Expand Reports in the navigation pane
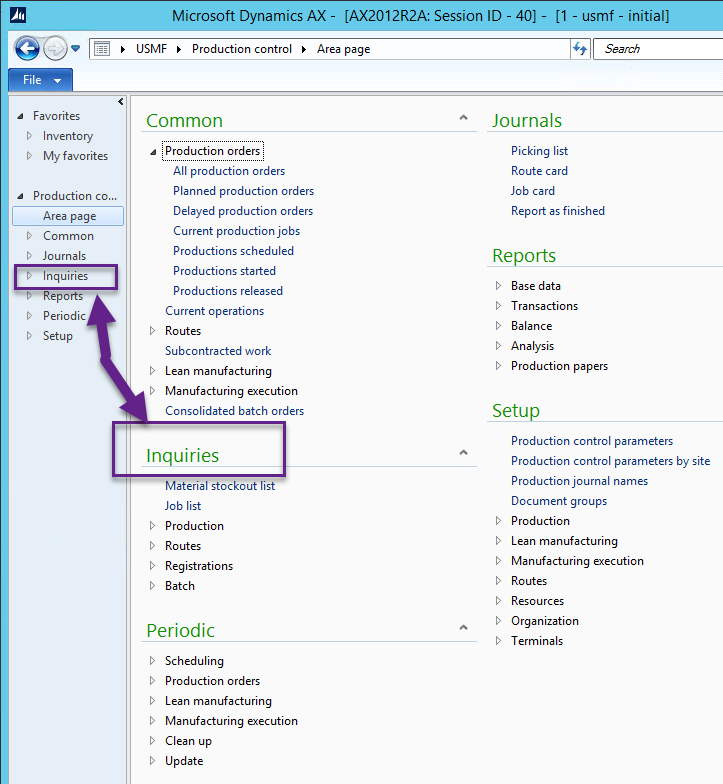Image resolution: width=723 pixels, height=784 pixels. coord(29,296)
